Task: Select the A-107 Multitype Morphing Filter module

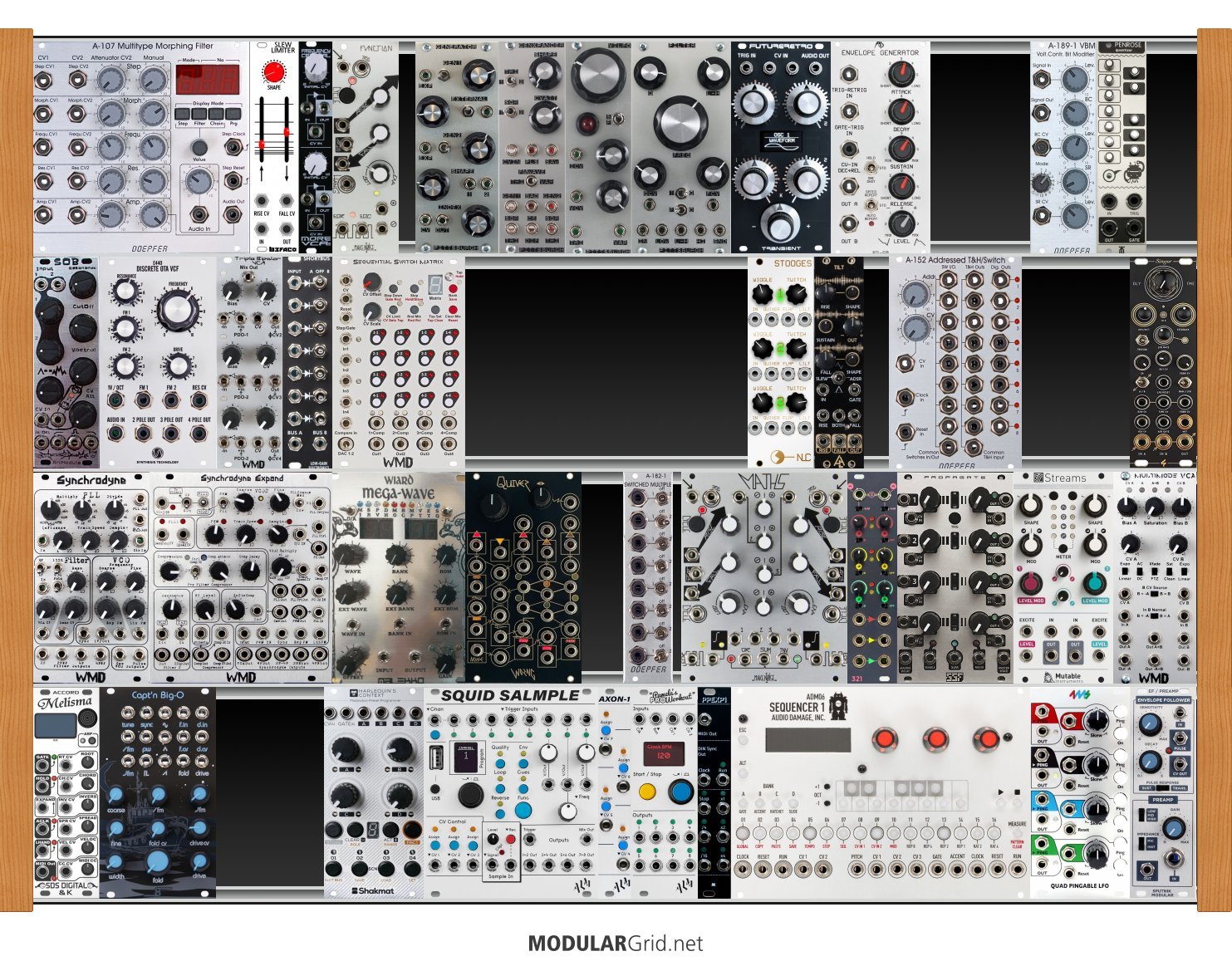Action: click(x=141, y=147)
